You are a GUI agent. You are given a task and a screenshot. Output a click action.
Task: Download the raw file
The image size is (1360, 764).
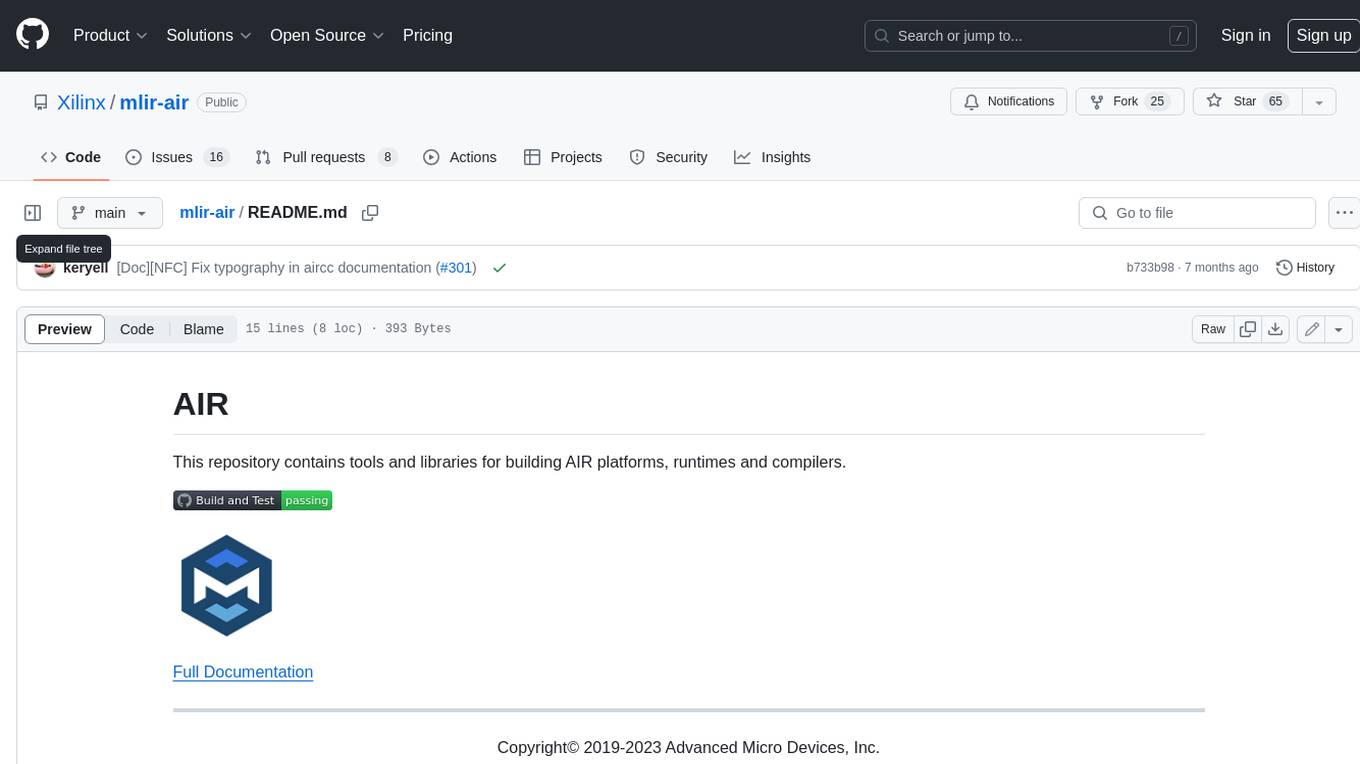tap(1275, 329)
